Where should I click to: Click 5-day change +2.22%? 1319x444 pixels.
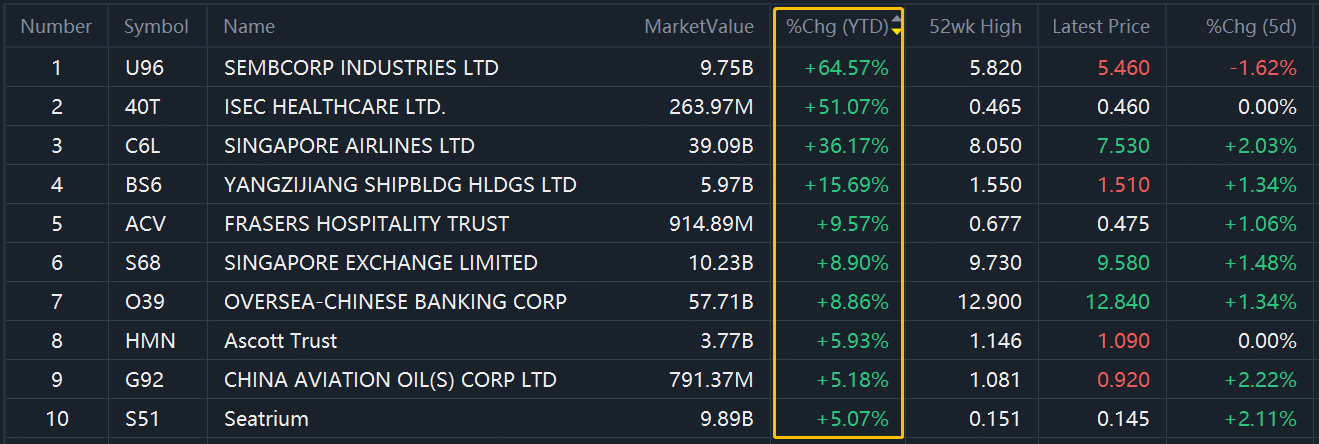pyautogui.click(x=1260, y=380)
